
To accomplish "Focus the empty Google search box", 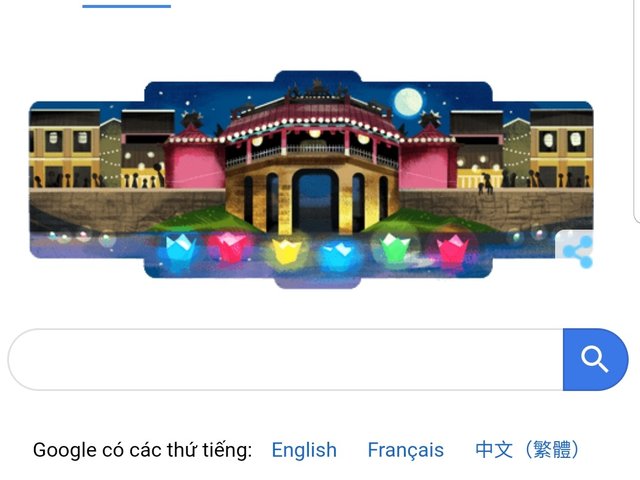I will [286, 360].
